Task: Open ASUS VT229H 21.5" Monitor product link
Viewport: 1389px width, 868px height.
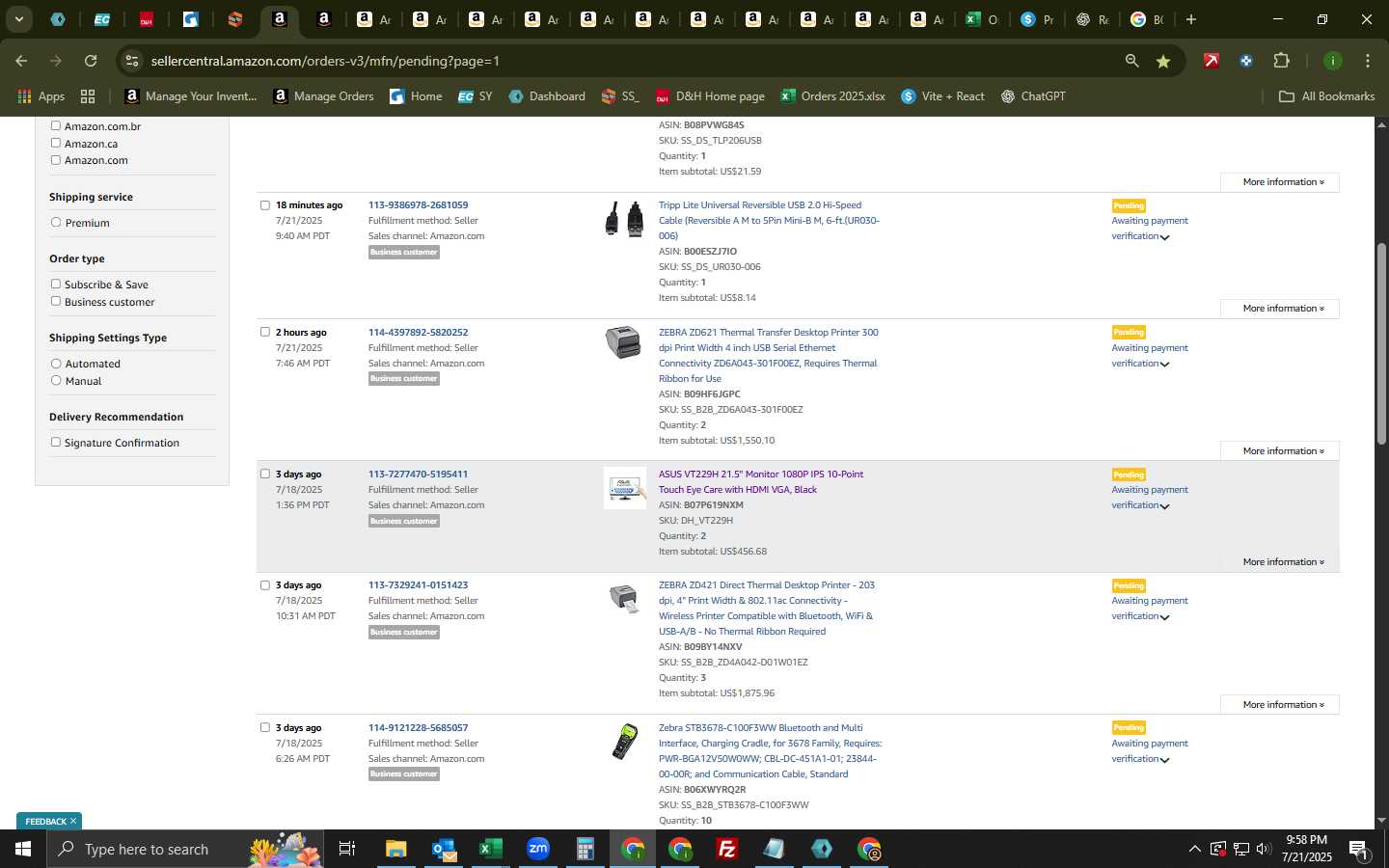Action: tap(761, 481)
